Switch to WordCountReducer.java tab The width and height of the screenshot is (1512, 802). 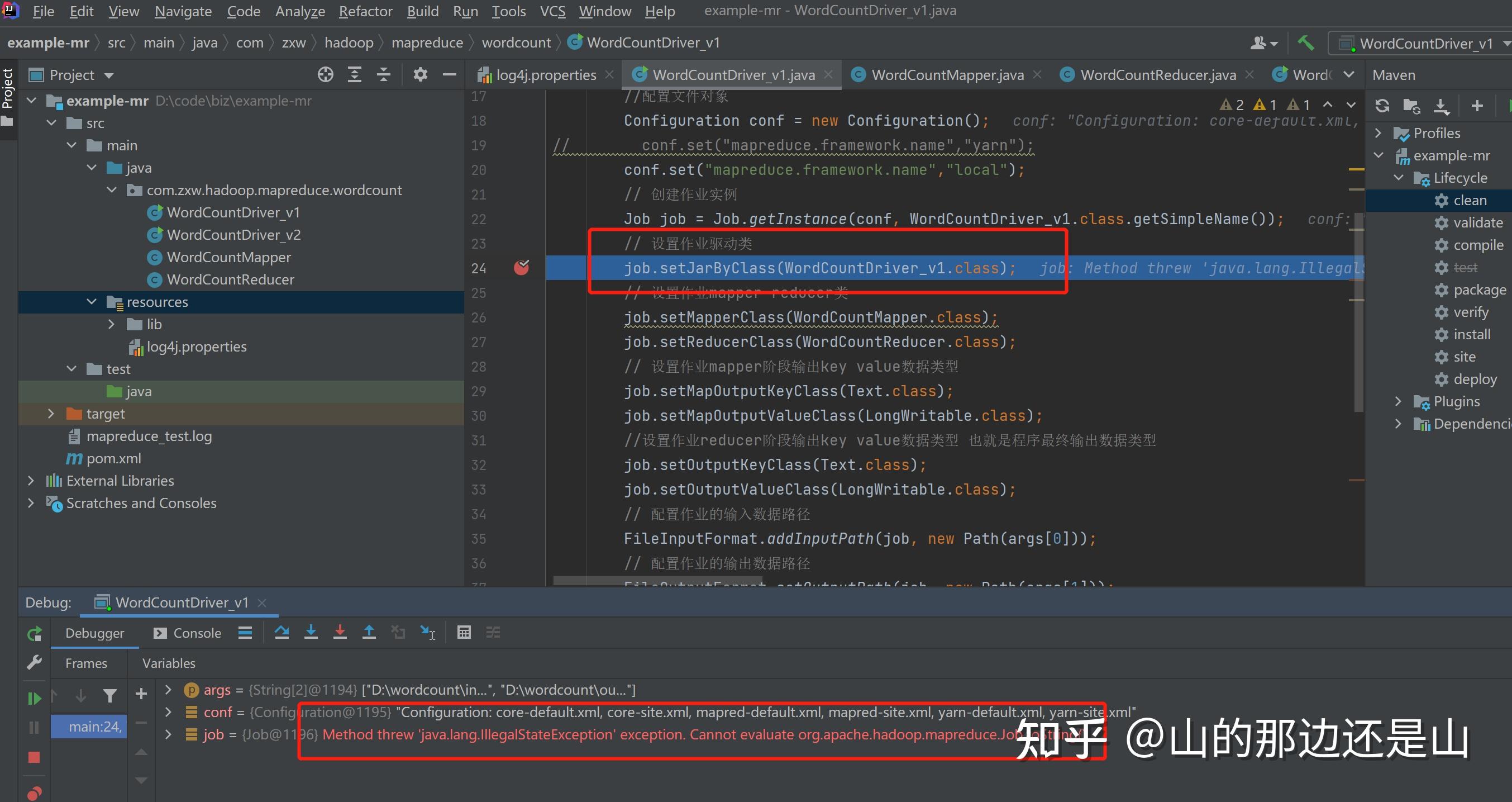click(x=1158, y=75)
